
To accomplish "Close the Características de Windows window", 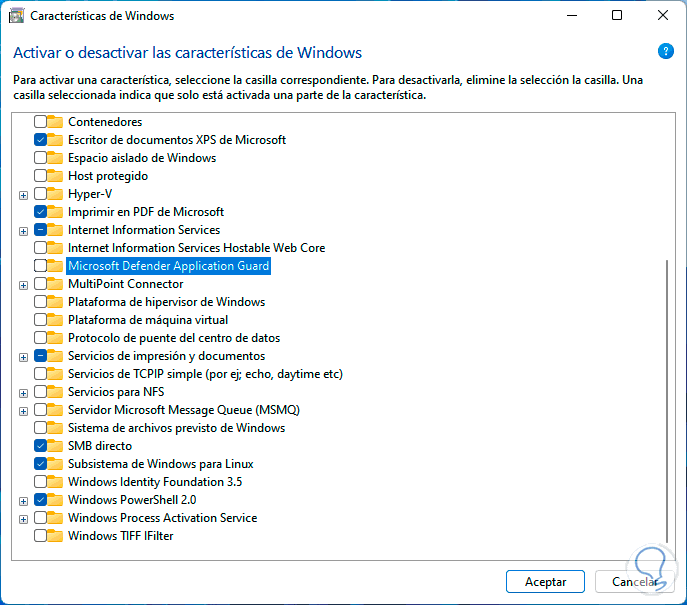I will point(662,15).
